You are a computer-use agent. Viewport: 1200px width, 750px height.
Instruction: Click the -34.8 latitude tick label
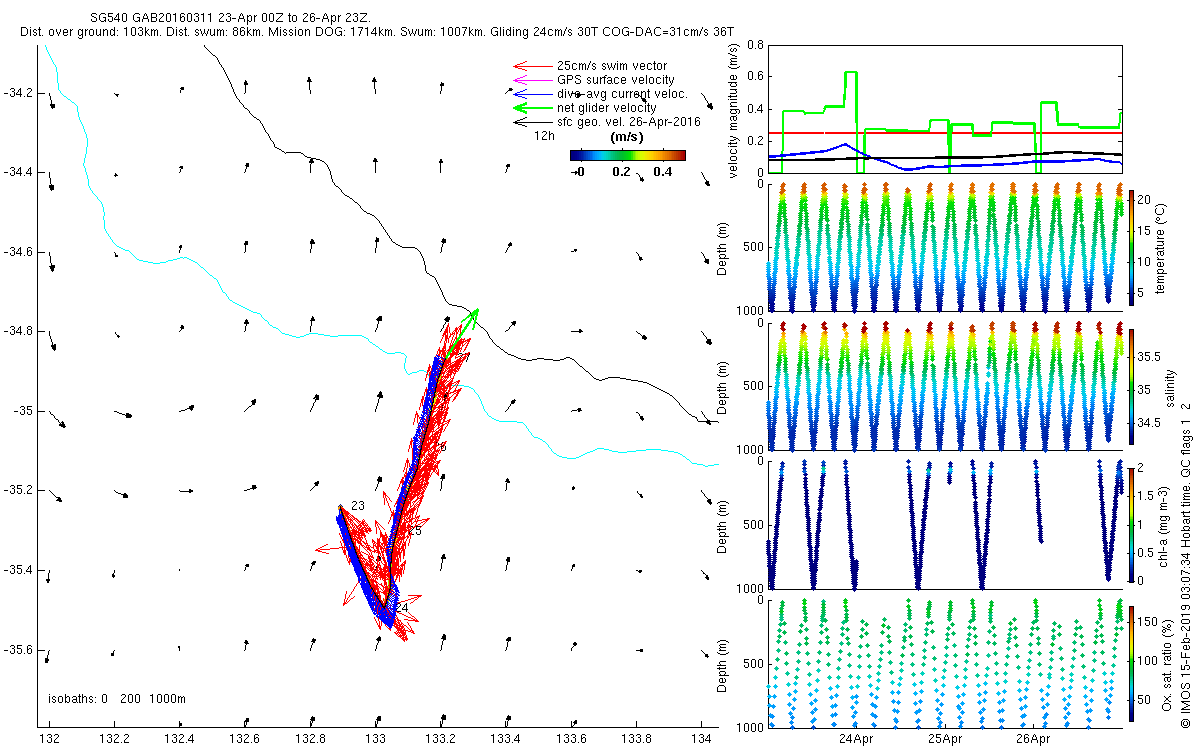click(x=19, y=331)
